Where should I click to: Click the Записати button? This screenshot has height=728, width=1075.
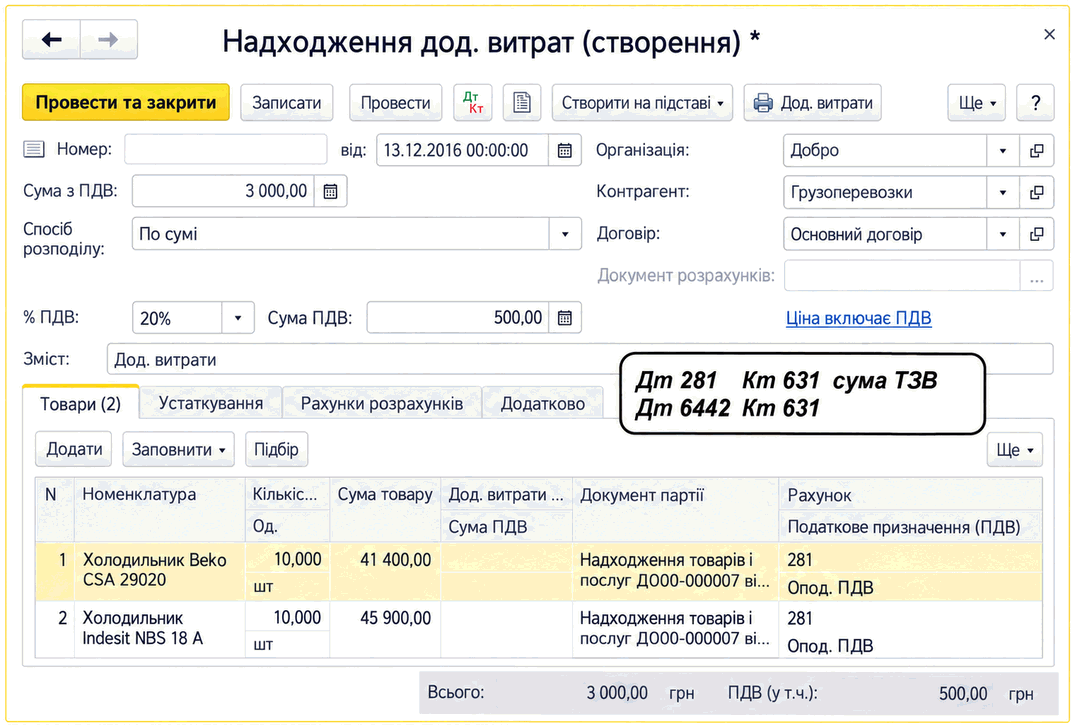287,103
